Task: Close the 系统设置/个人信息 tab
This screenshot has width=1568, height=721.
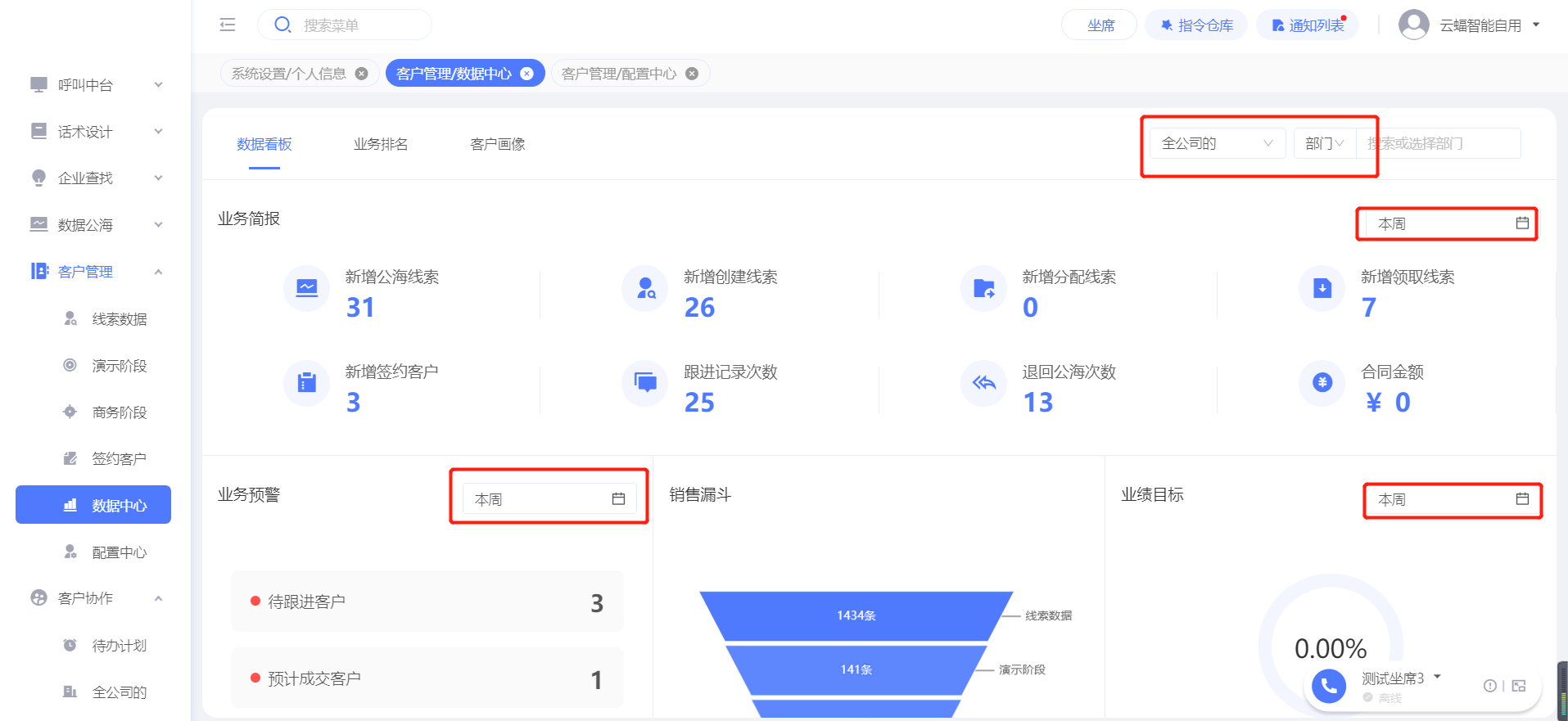Action: pos(361,74)
